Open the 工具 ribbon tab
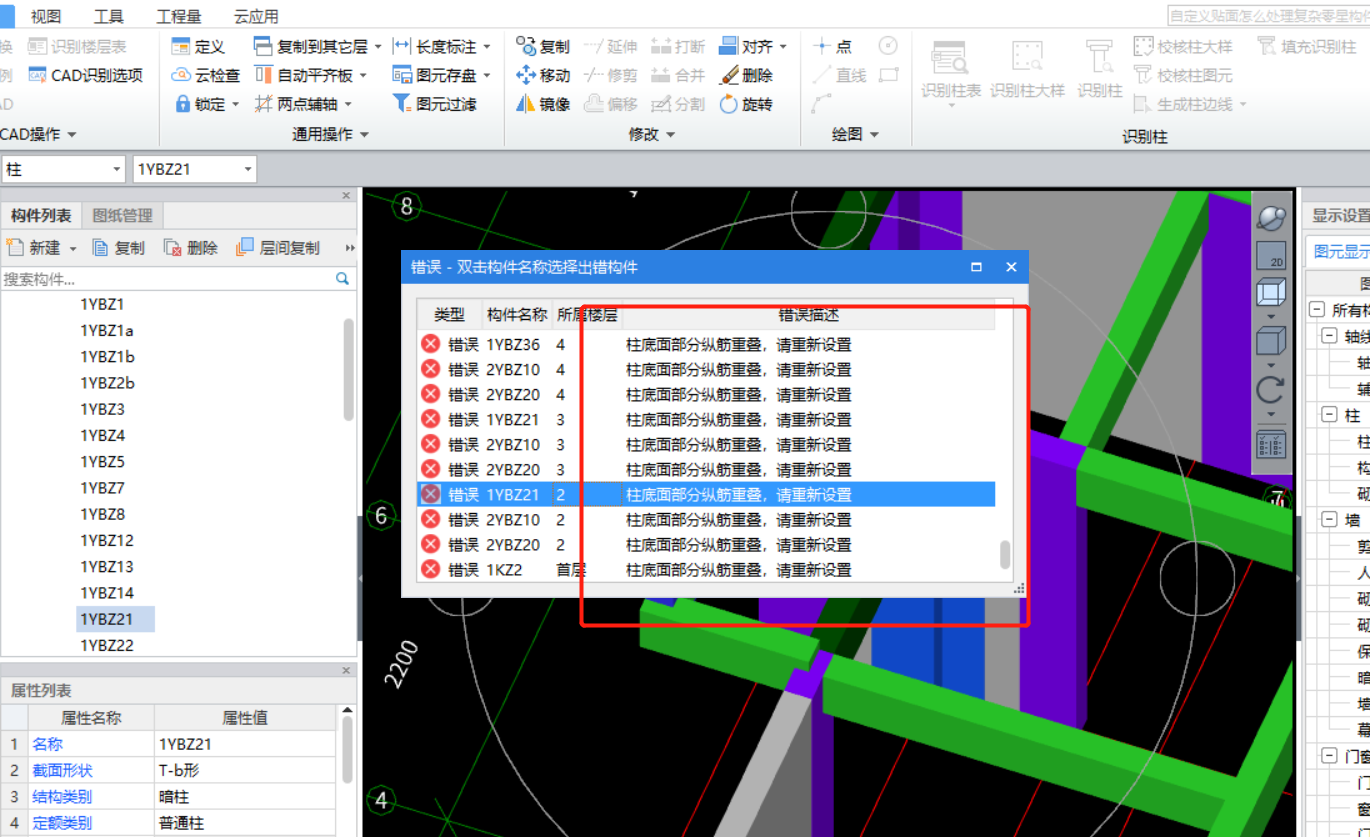 108,16
